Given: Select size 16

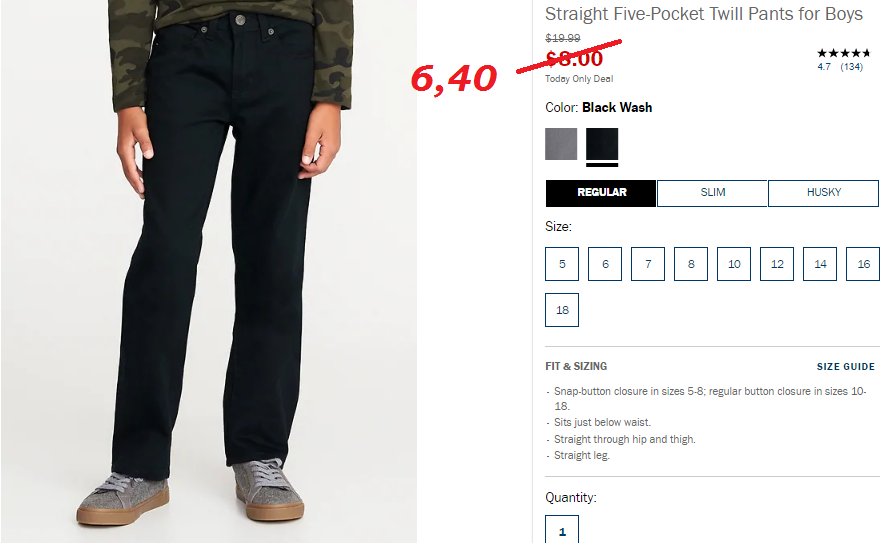Looking at the screenshot, I should (x=863, y=264).
